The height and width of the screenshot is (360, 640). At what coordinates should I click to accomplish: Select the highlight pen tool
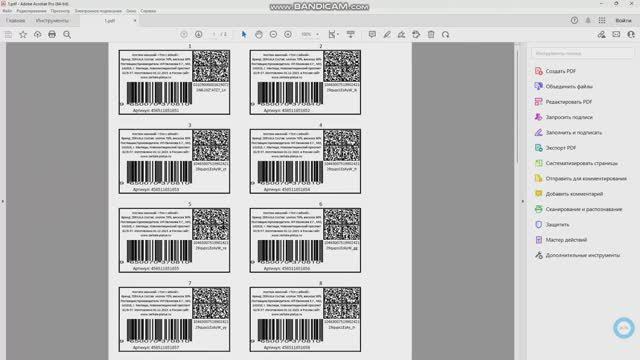tap(387, 35)
